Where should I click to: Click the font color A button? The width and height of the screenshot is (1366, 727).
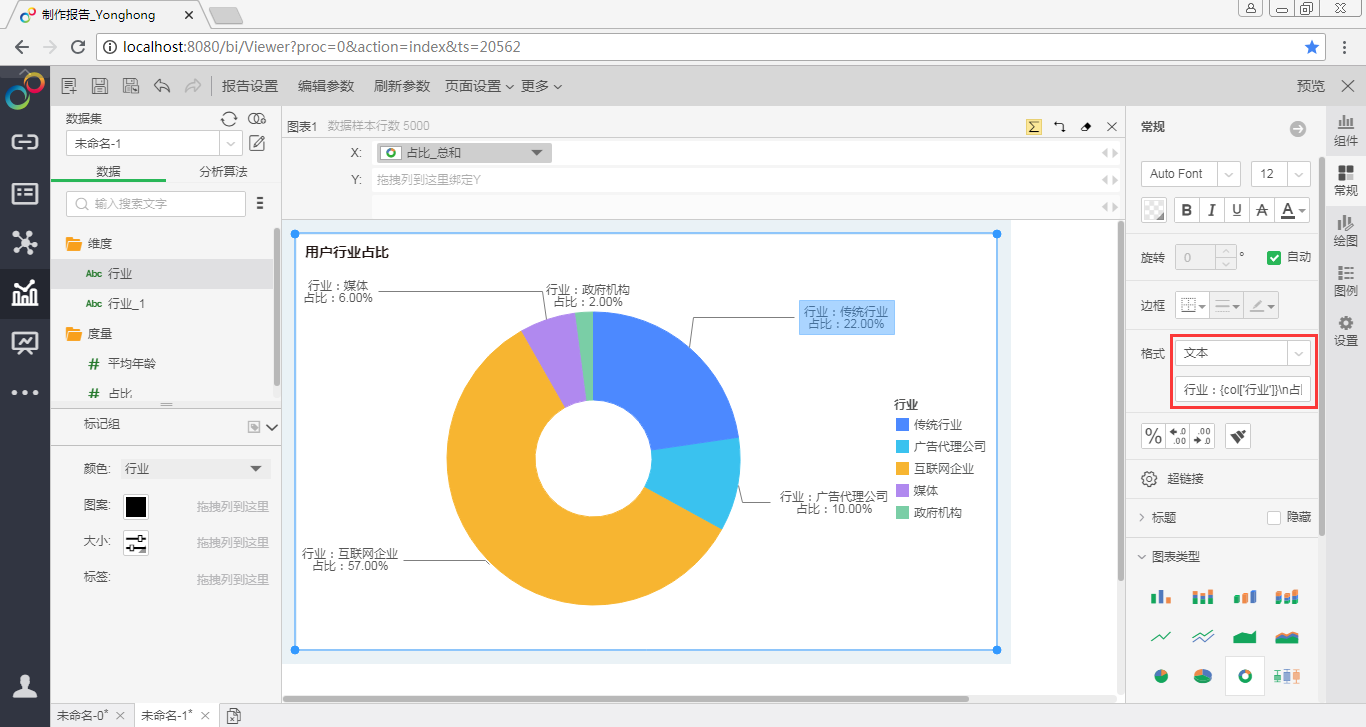coord(1293,210)
